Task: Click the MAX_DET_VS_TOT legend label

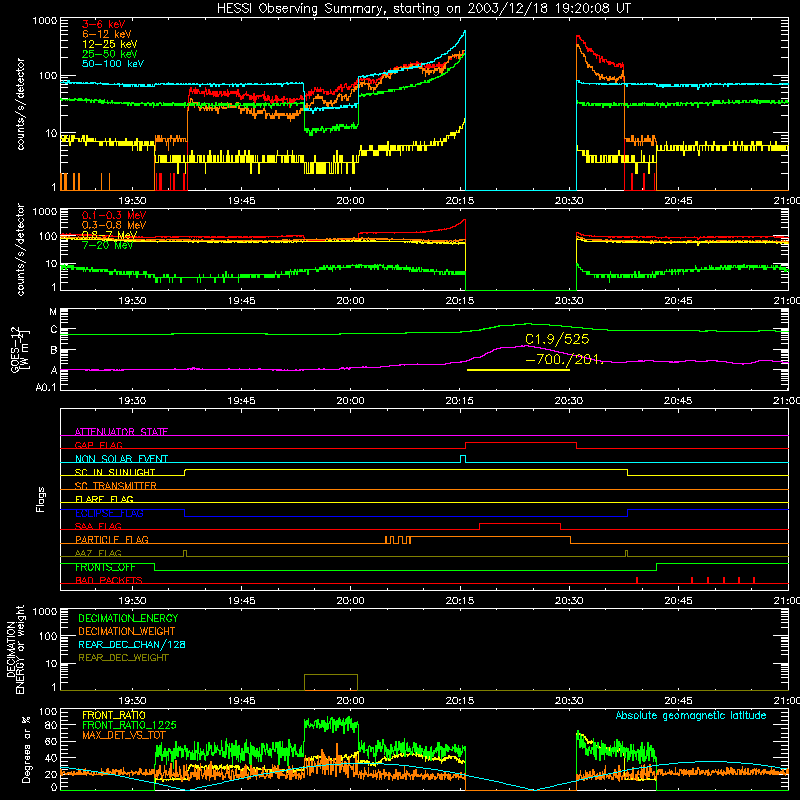Action: coord(124,735)
